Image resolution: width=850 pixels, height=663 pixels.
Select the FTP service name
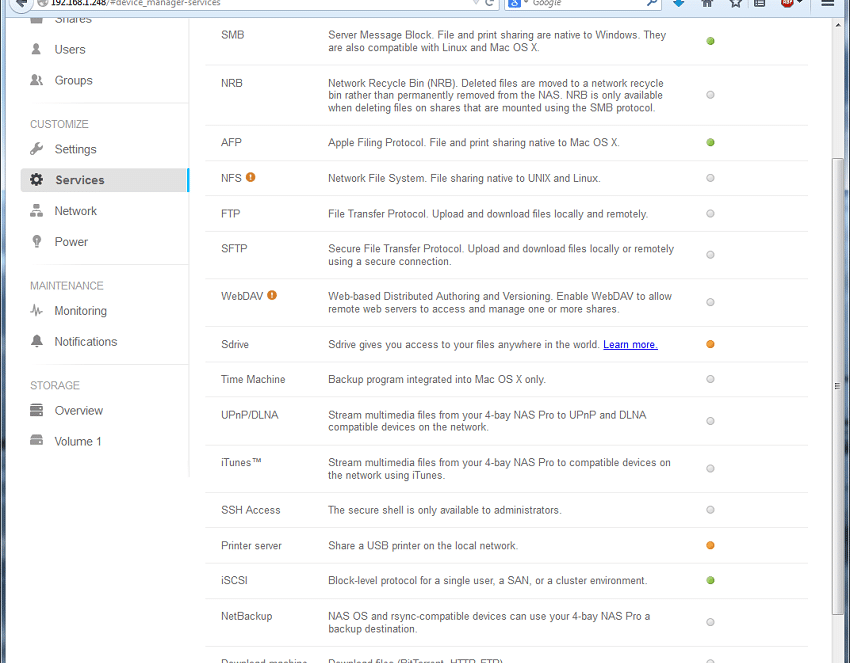click(x=230, y=214)
